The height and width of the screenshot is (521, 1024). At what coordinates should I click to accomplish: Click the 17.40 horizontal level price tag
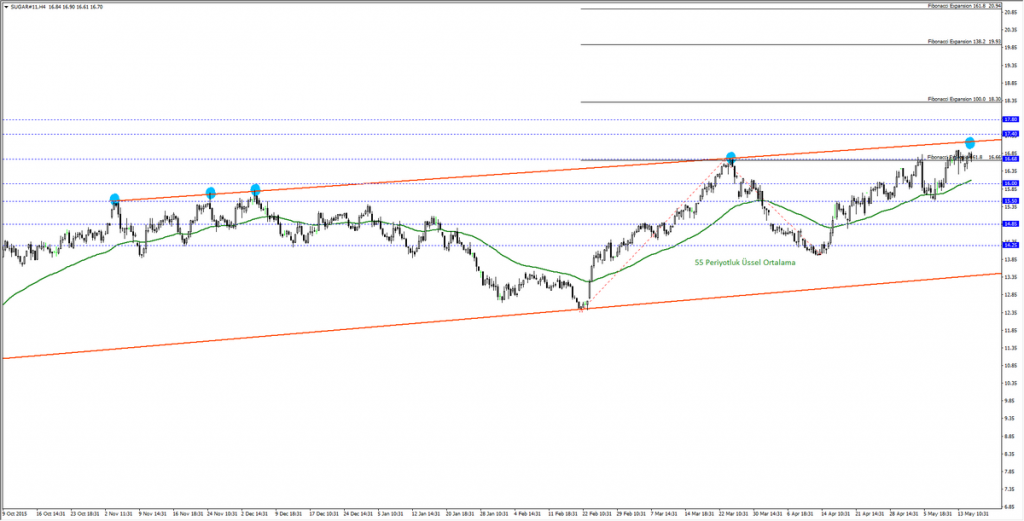1011,134
